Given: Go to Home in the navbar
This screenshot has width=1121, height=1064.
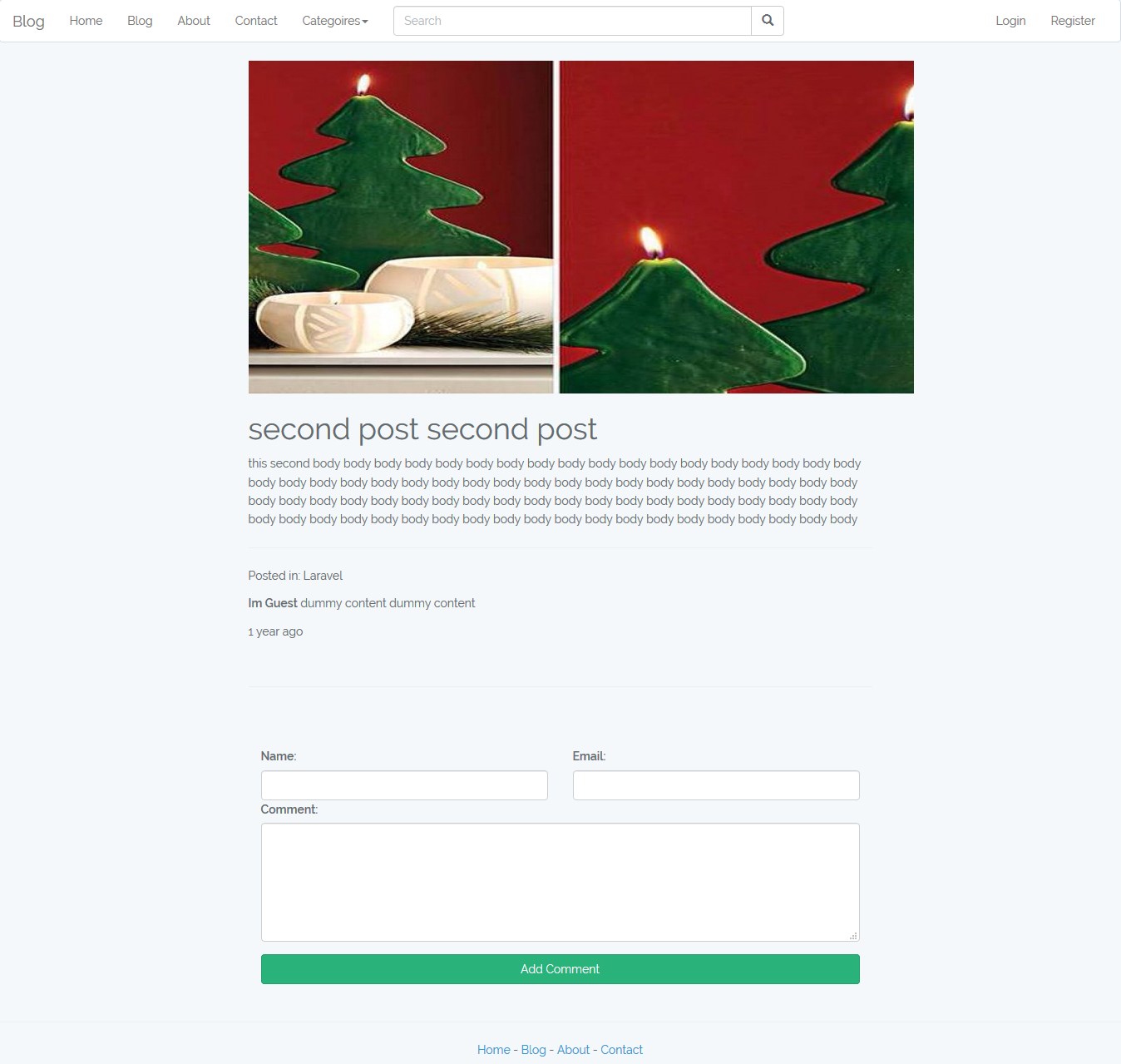Looking at the screenshot, I should tap(86, 21).
